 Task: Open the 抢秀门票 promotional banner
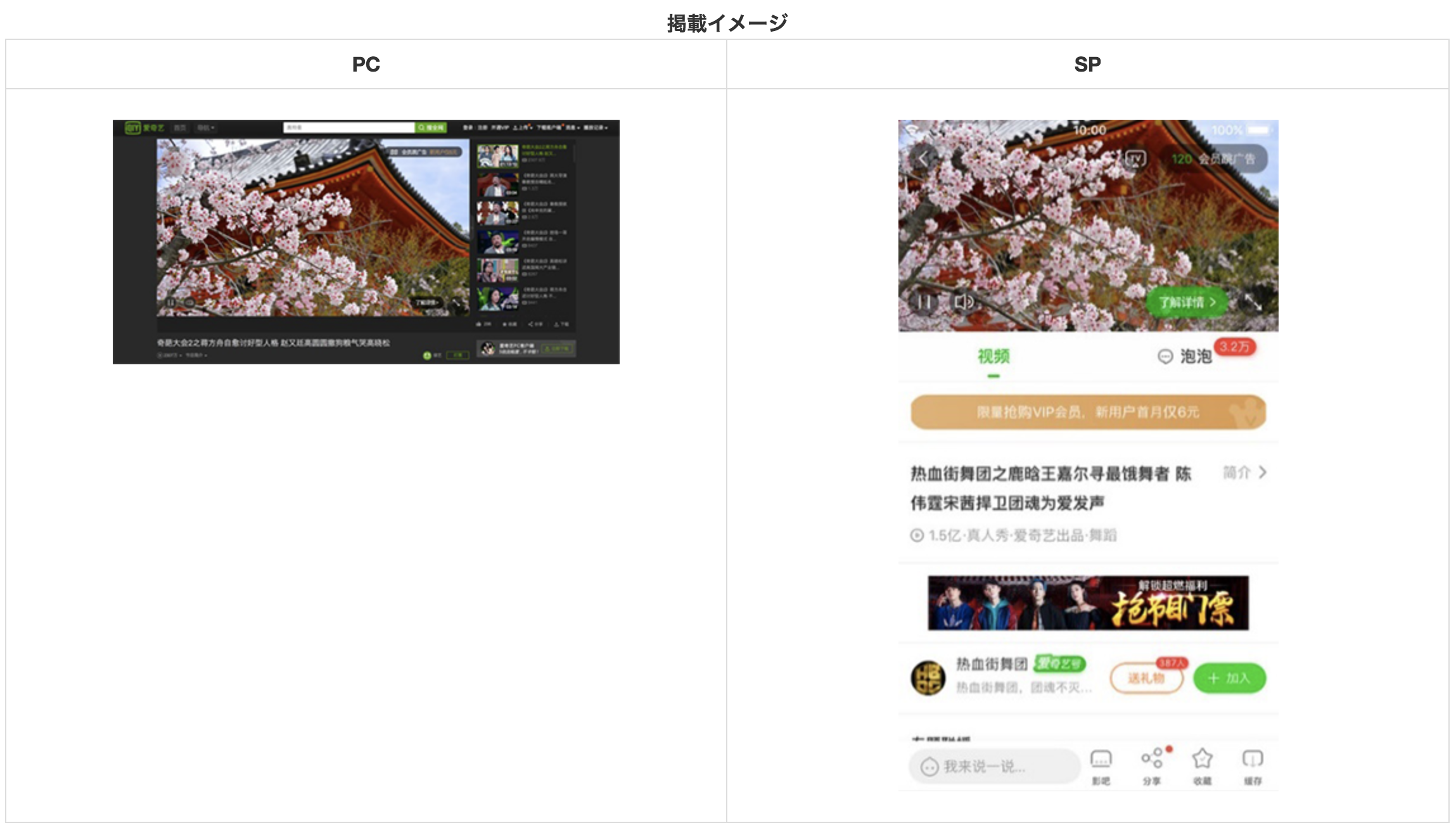(x=1088, y=603)
